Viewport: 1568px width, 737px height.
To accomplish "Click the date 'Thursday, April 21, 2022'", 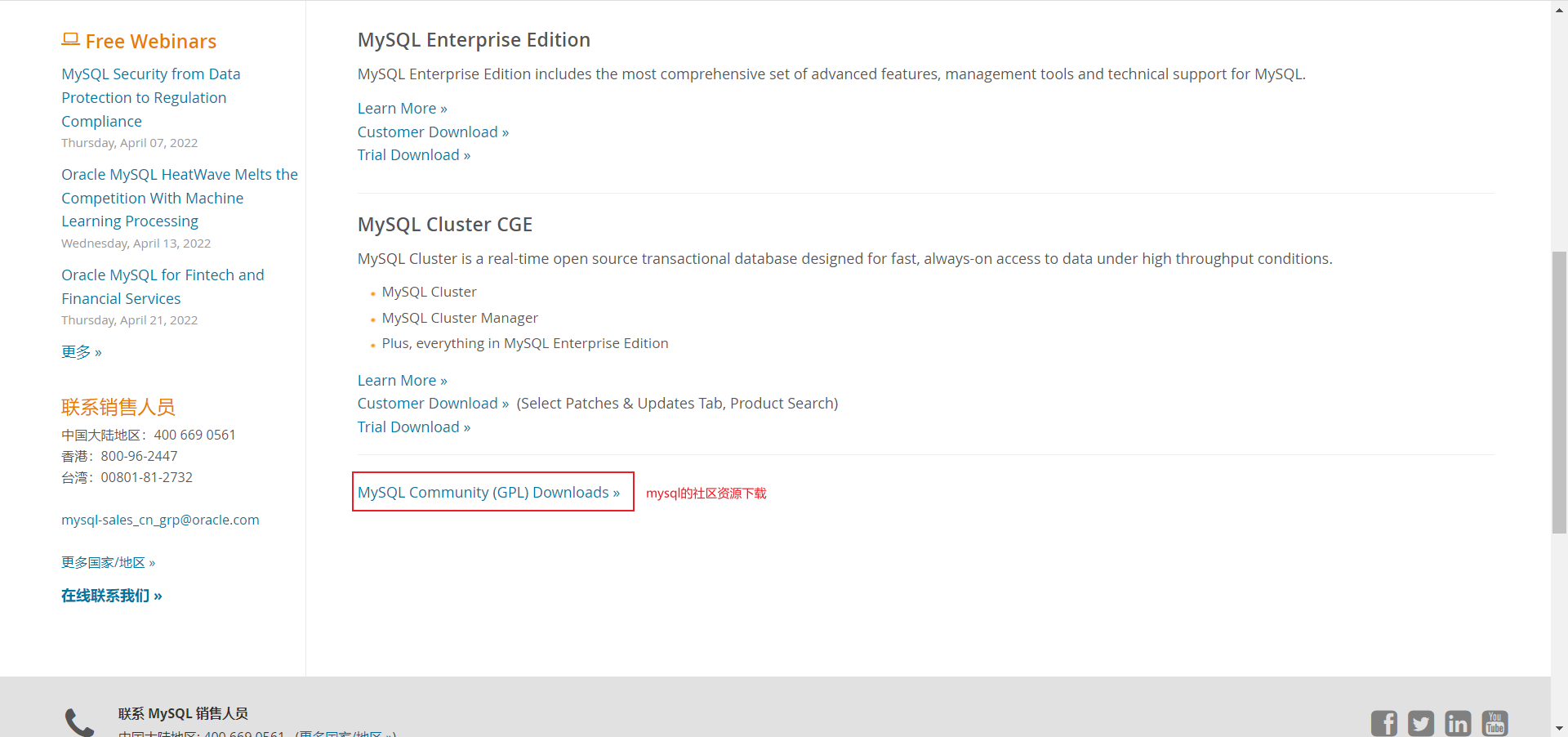I will (130, 320).
